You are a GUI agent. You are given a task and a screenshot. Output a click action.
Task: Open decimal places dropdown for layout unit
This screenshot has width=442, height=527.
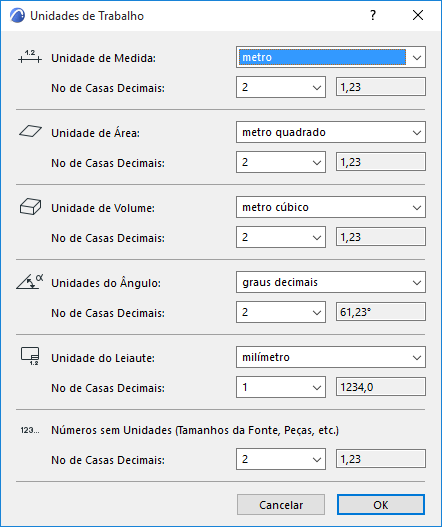281,387
